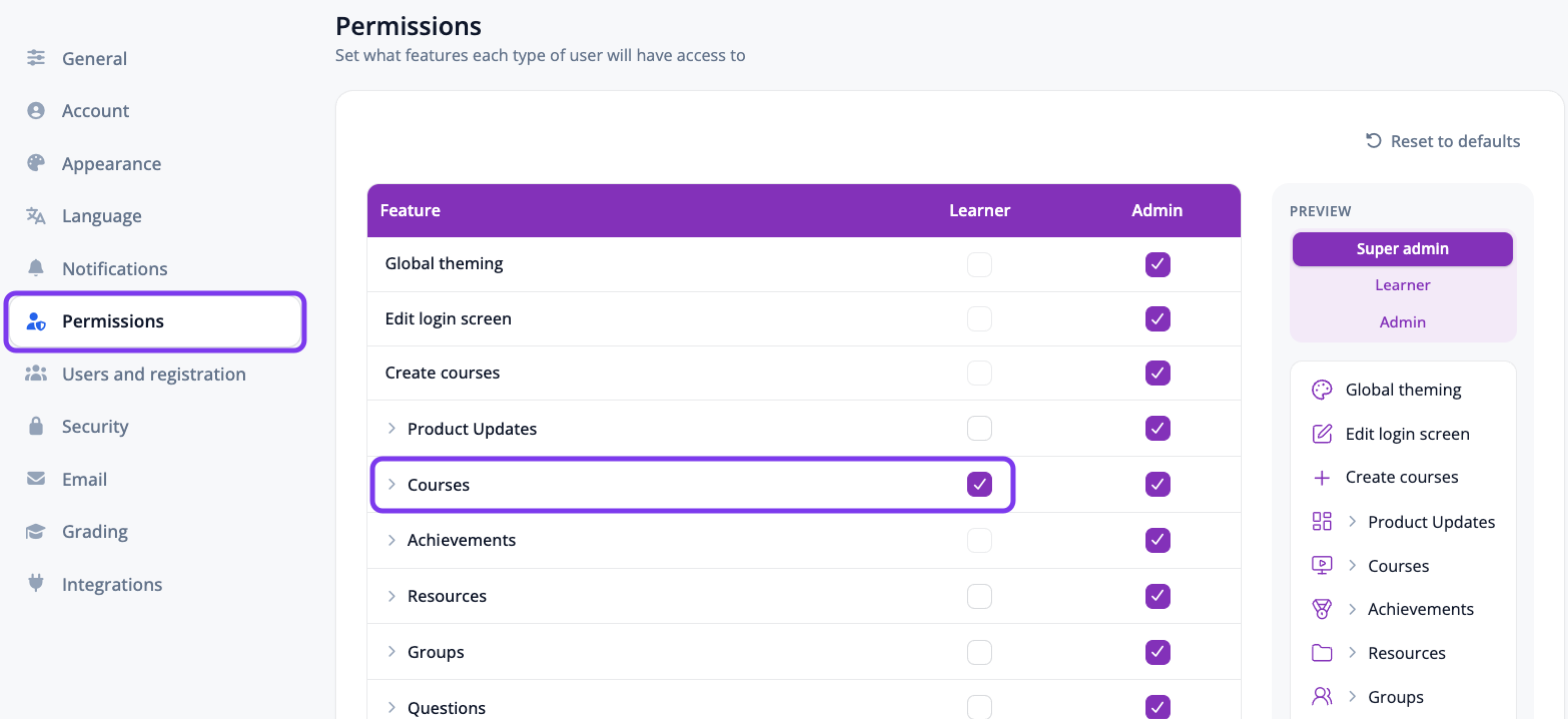The height and width of the screenshot is (719, 1568).
Task: Toggle Admin checkbox for Achievements
Action: pyautogui.click(x=1157, y=540)
